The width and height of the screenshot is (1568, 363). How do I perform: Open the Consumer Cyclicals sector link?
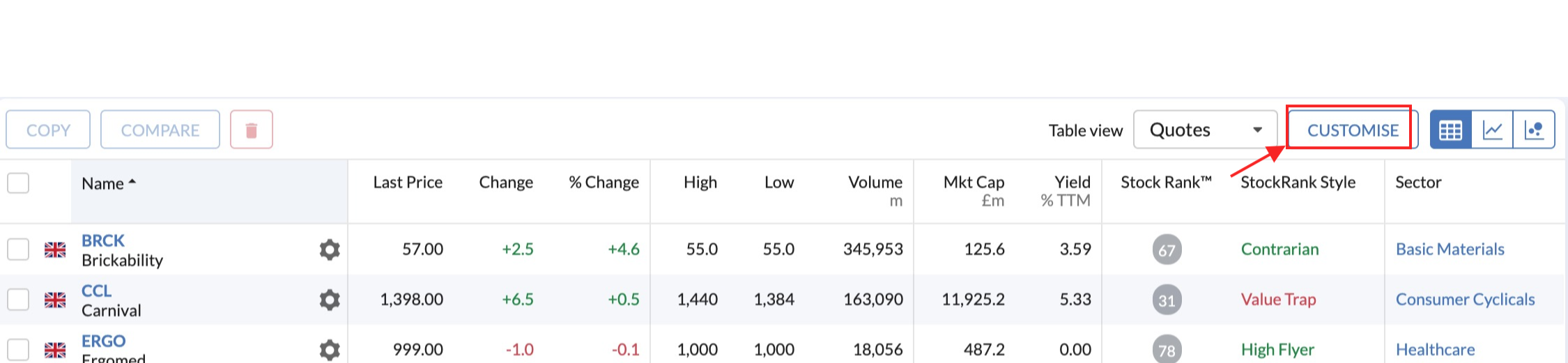pos(1465,300)
